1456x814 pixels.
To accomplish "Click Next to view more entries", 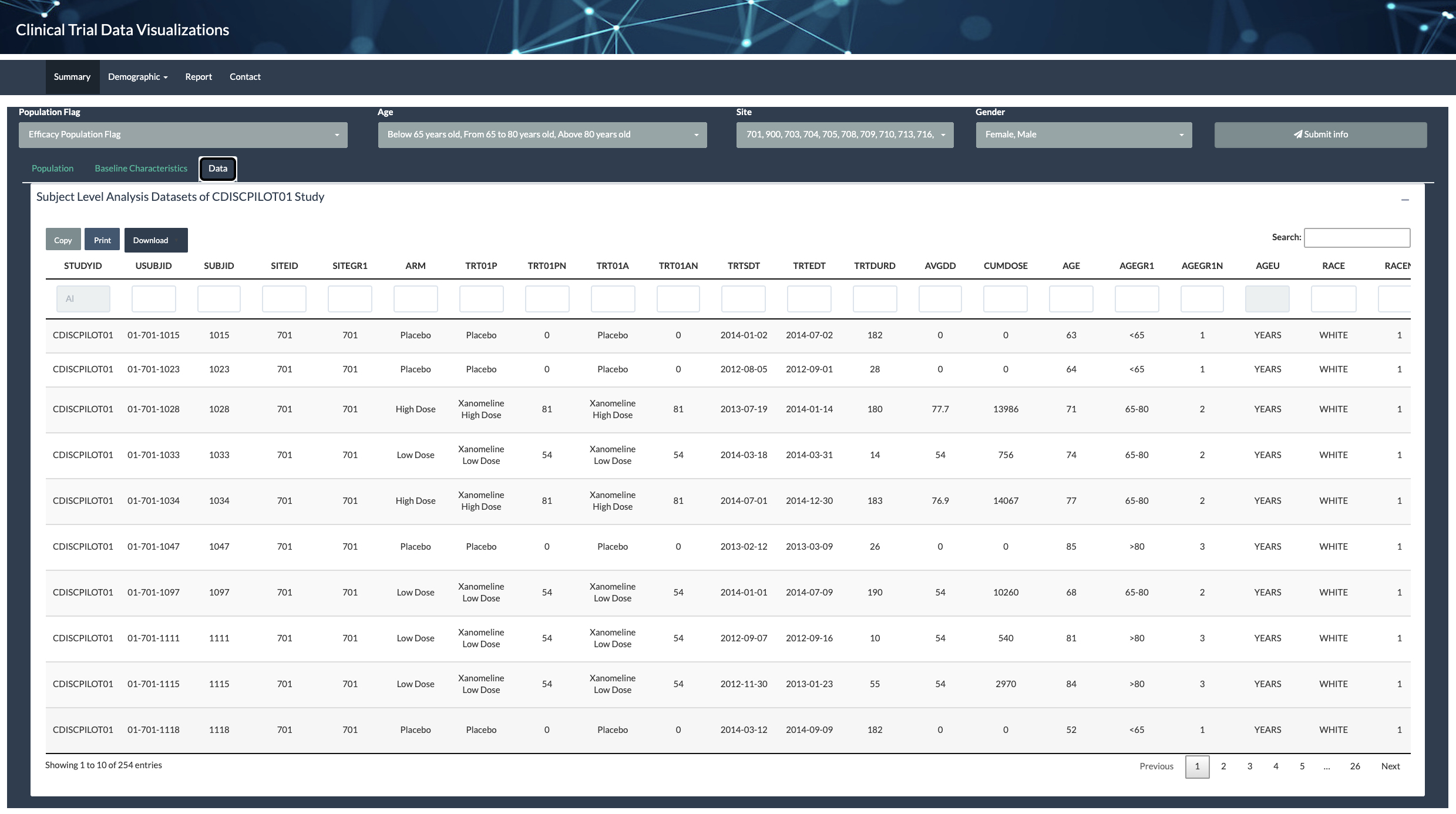I will coord(1390,766).
